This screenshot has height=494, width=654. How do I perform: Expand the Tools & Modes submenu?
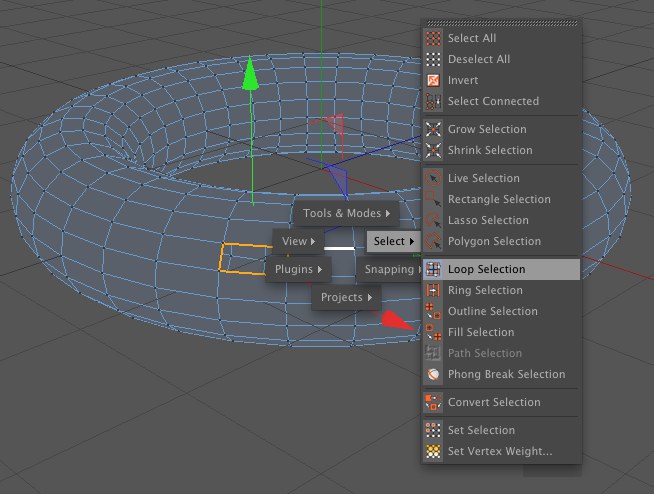point(346,213)
